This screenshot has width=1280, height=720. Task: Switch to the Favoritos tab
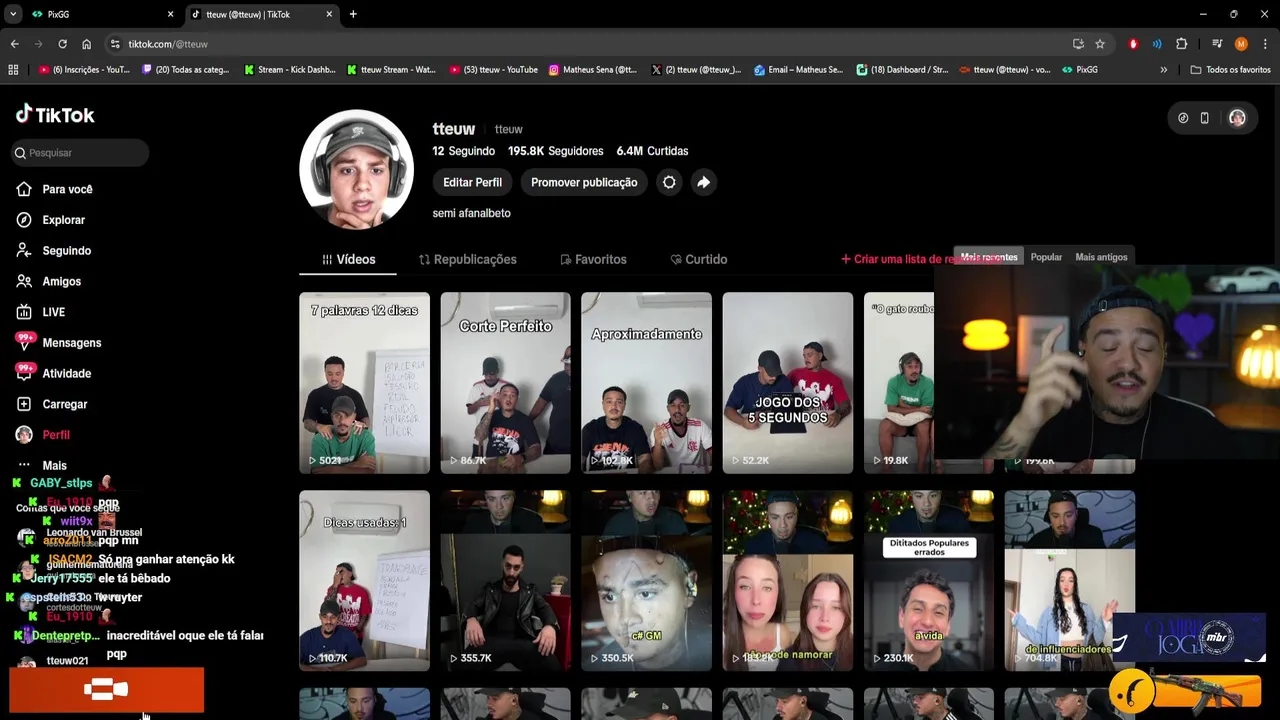593,259
